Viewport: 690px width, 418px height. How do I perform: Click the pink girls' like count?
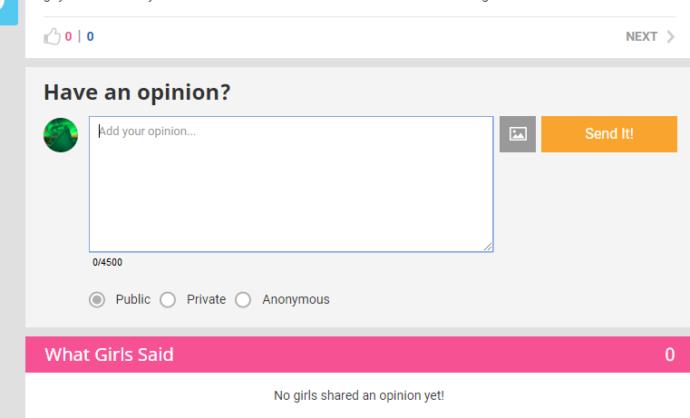(x=68, y=37)
